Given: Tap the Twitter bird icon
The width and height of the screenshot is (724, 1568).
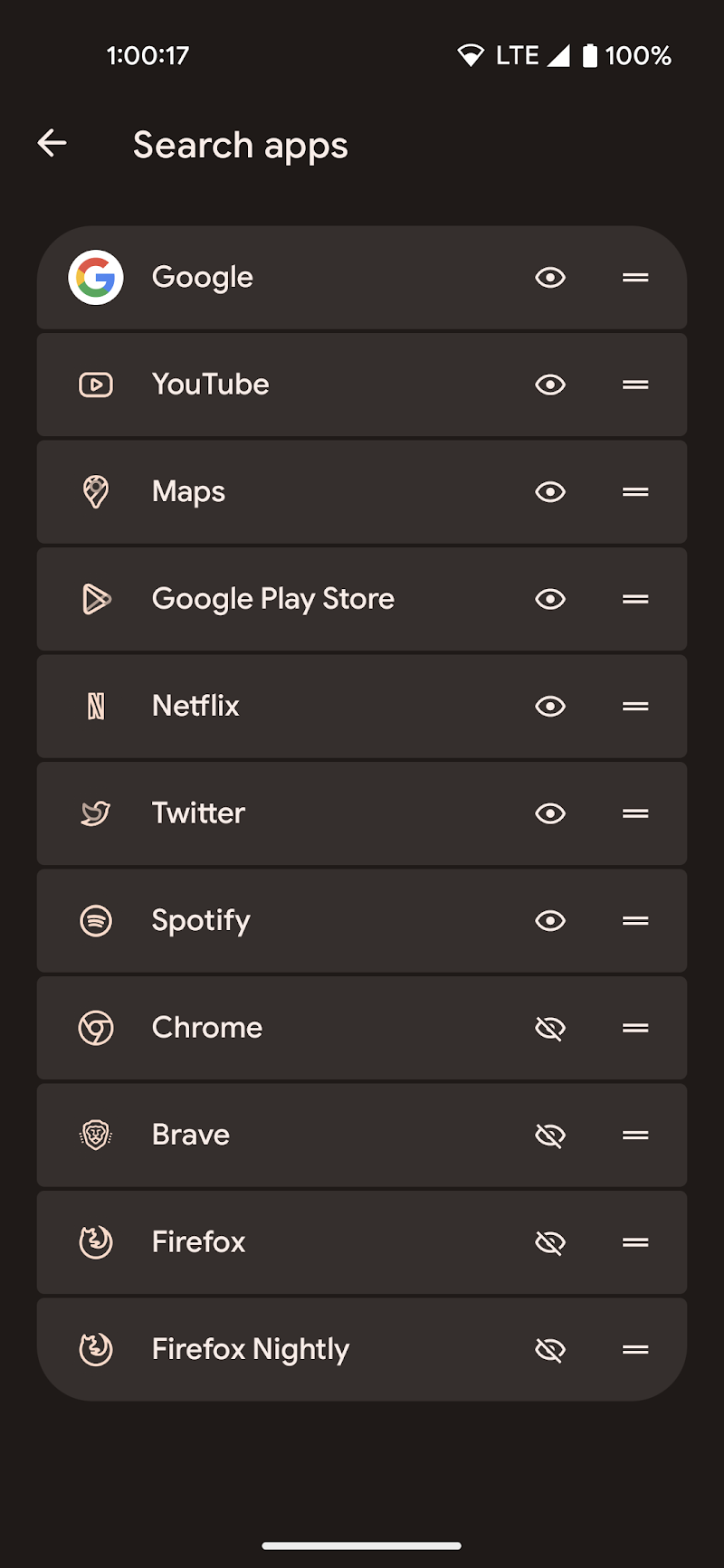Looking at the screenshot, I should [x=96, y=813].
